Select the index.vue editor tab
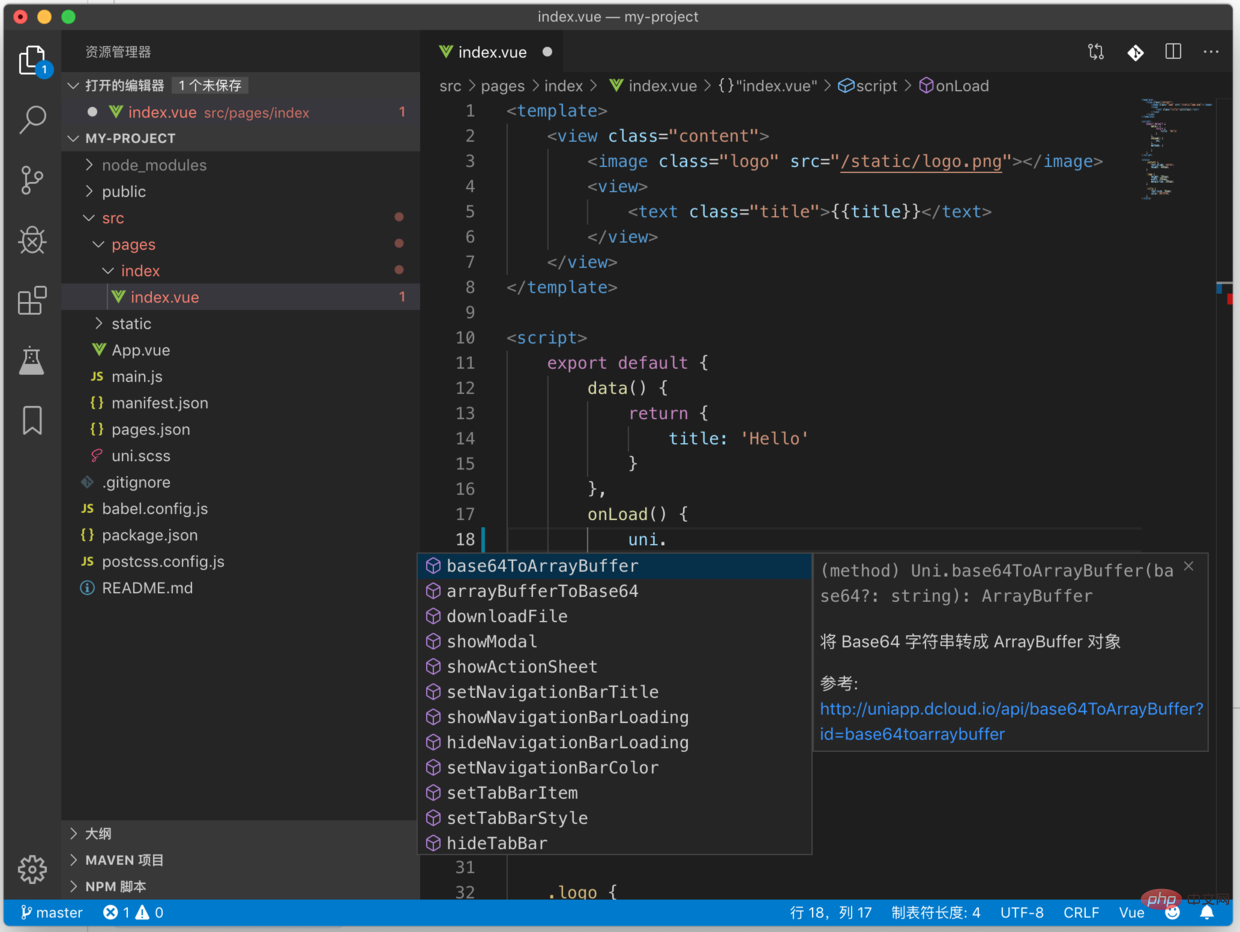The height and width of the screenshot is (932, 1240). tap(492, 52)
